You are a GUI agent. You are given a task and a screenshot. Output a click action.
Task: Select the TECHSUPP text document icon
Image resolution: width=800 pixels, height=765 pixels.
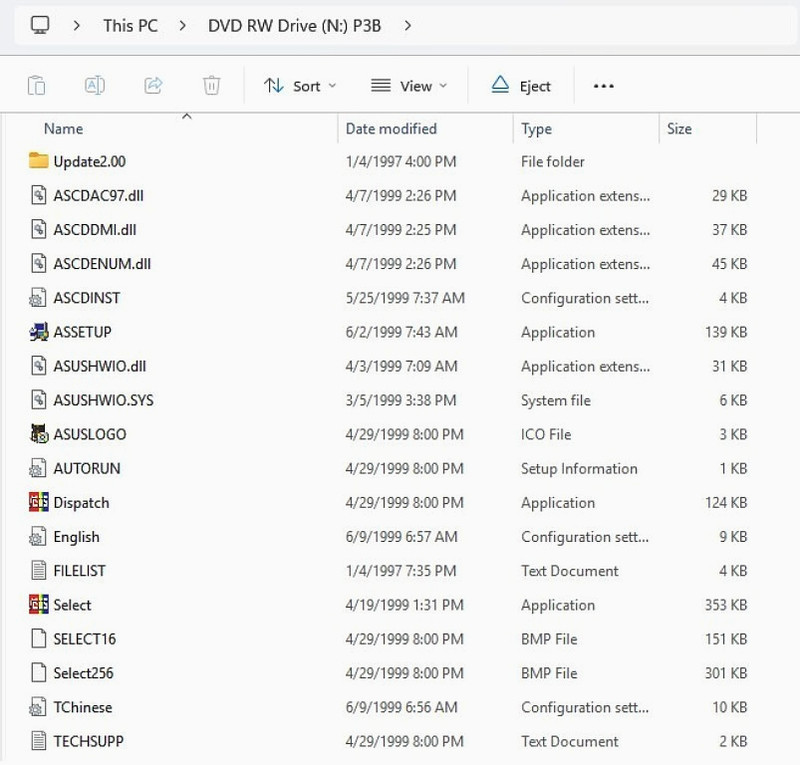[x=38, y=741]
